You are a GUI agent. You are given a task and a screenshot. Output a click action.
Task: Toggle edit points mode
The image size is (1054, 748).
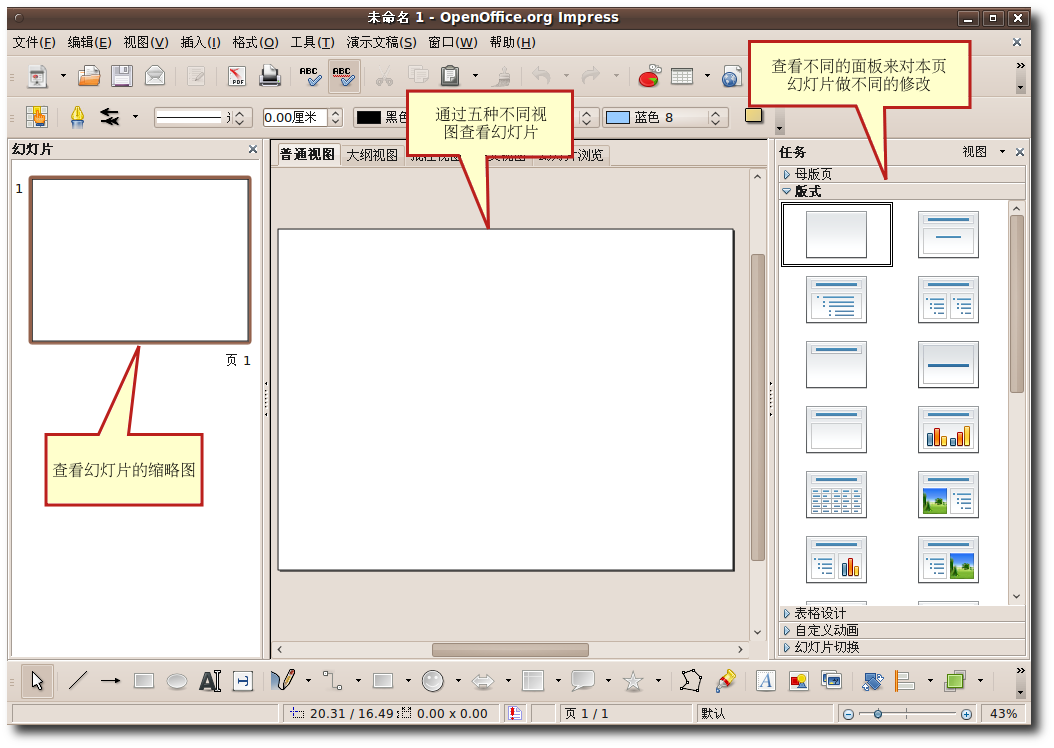coord(690,681)
